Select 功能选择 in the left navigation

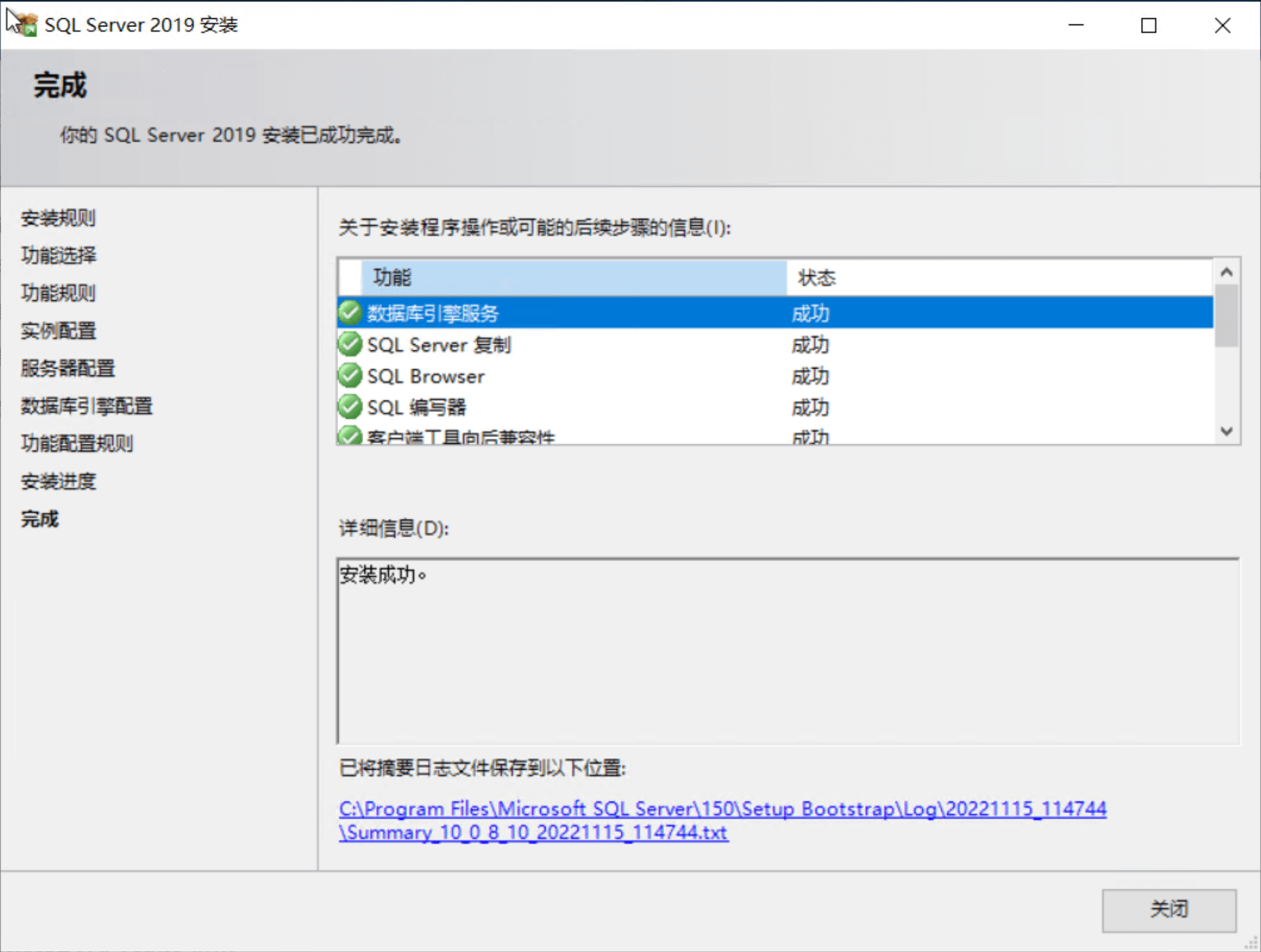coord(58,256)
